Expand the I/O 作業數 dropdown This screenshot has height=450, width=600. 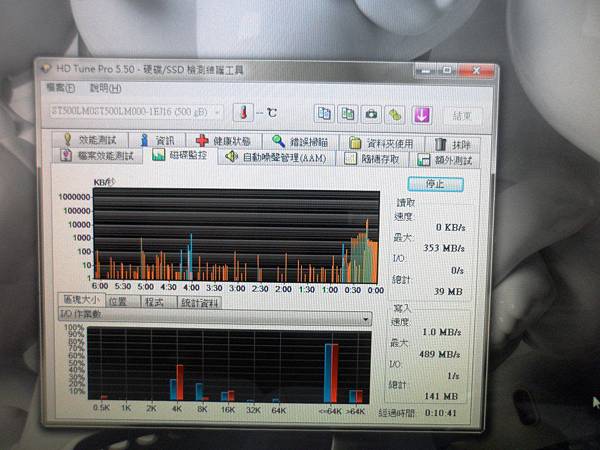(215, 316)
